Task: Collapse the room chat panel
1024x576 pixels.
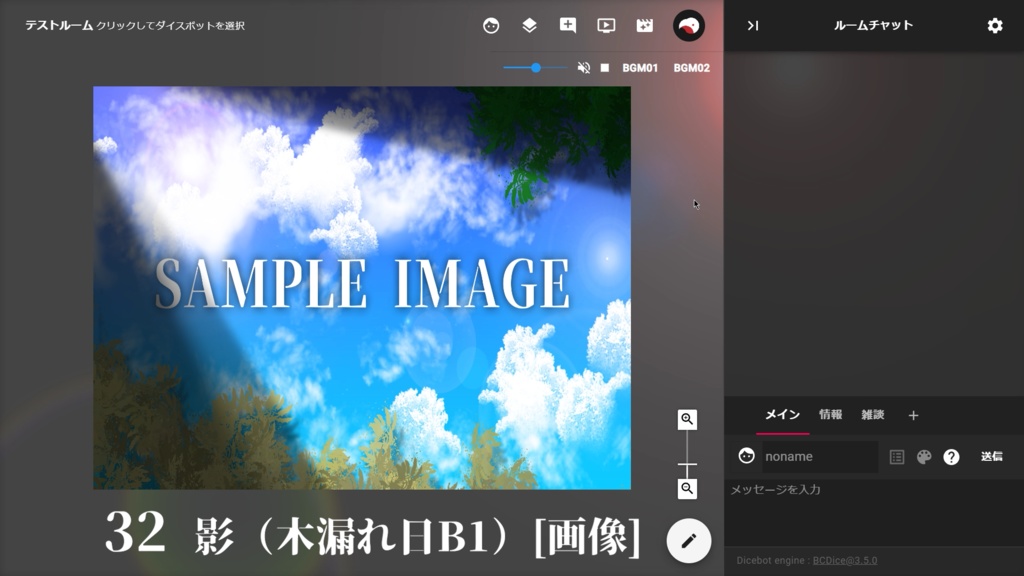Action: 752,26
